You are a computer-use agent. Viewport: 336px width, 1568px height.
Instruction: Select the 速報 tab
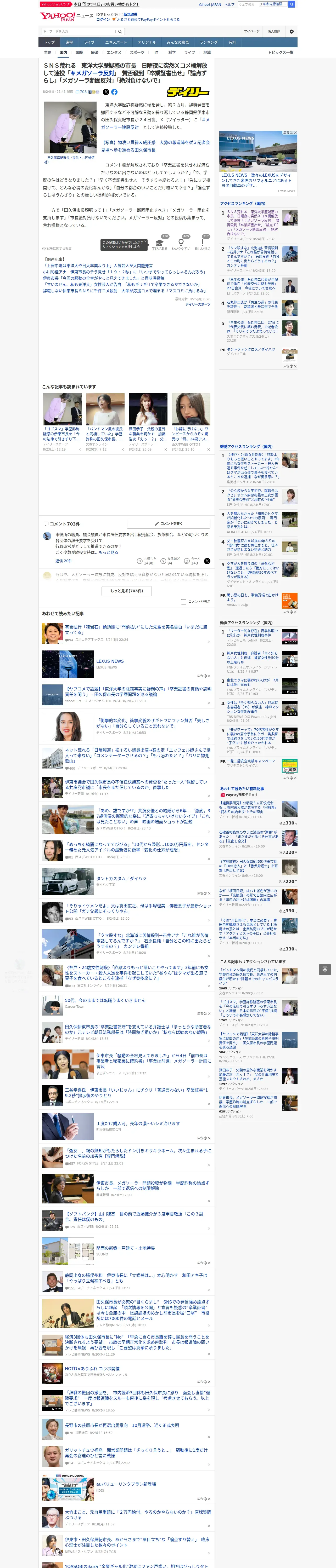click(x=69, y=42)
